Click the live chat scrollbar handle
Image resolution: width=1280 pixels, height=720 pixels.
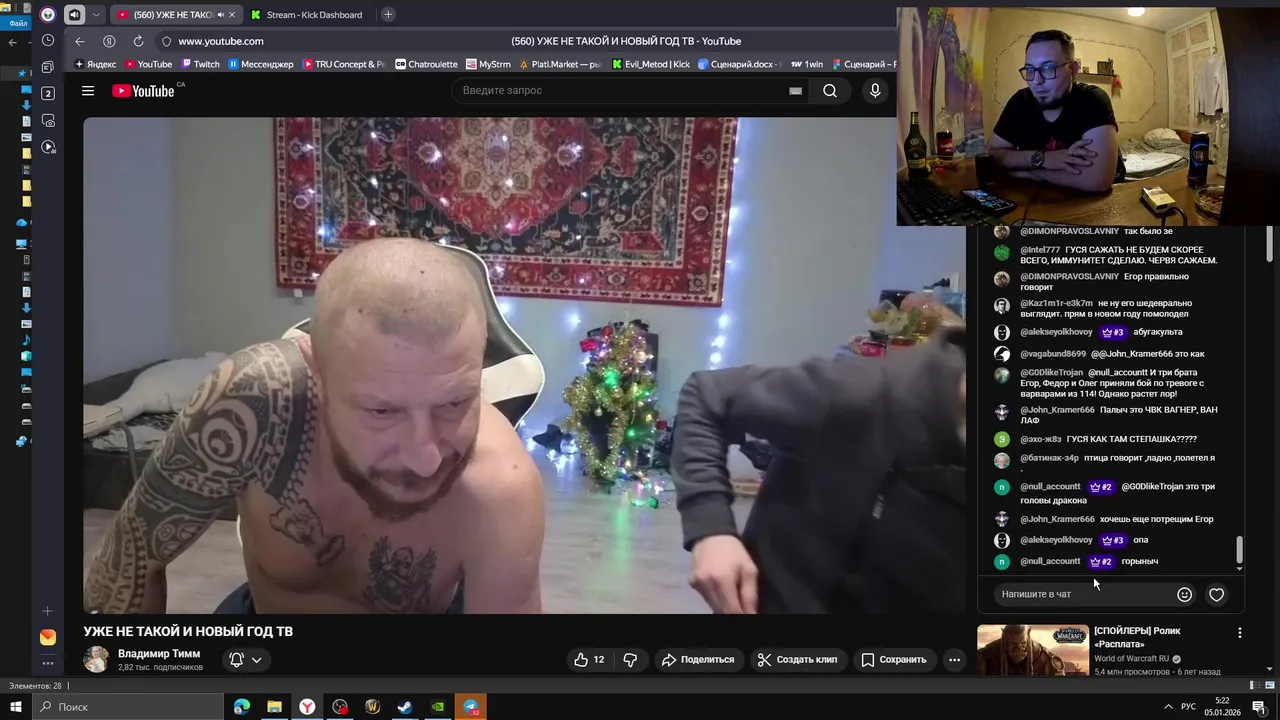(1240, 549)
